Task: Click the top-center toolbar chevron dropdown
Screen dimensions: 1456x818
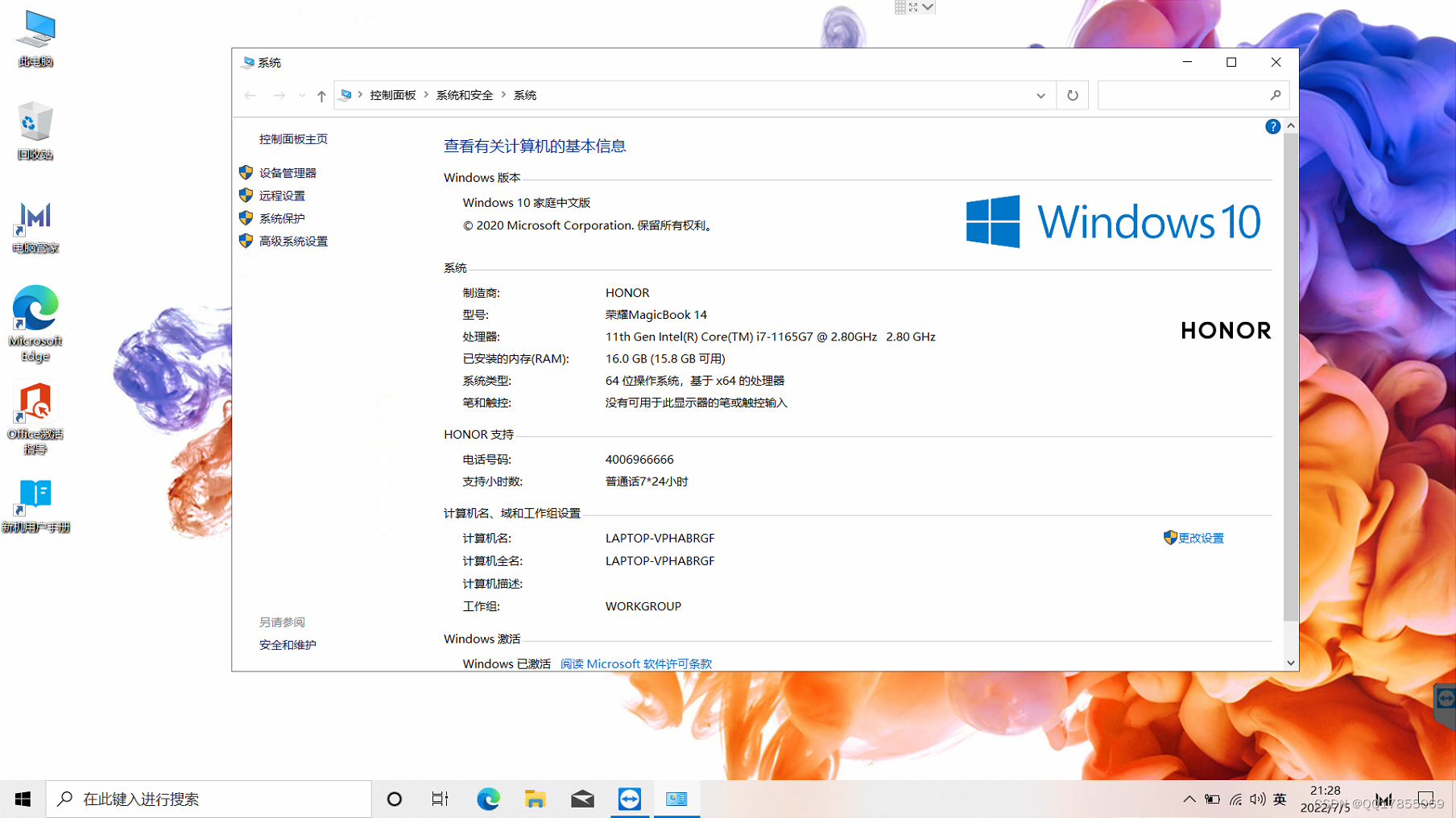Action: pyautogui.click(x=928, y=7)
